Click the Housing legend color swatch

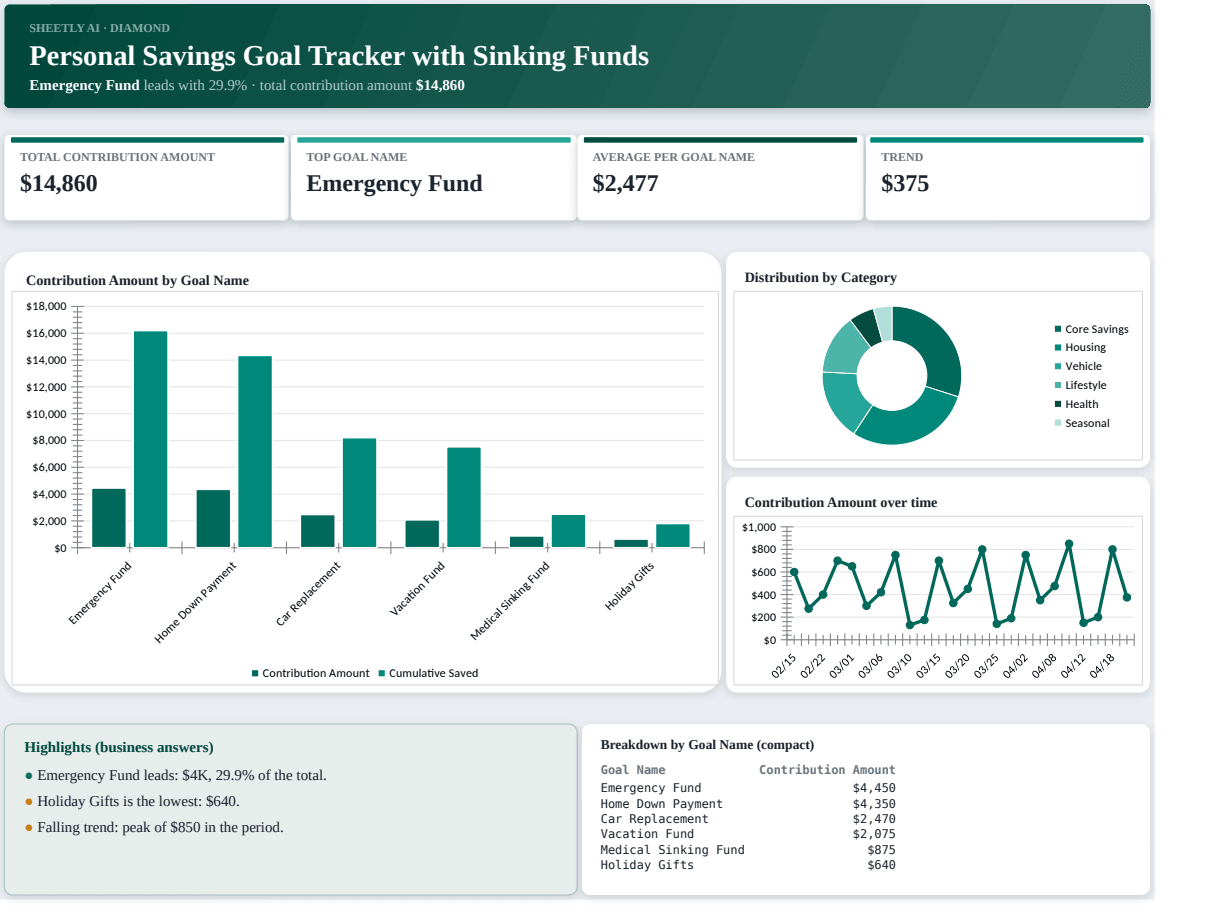(1058, 348)
